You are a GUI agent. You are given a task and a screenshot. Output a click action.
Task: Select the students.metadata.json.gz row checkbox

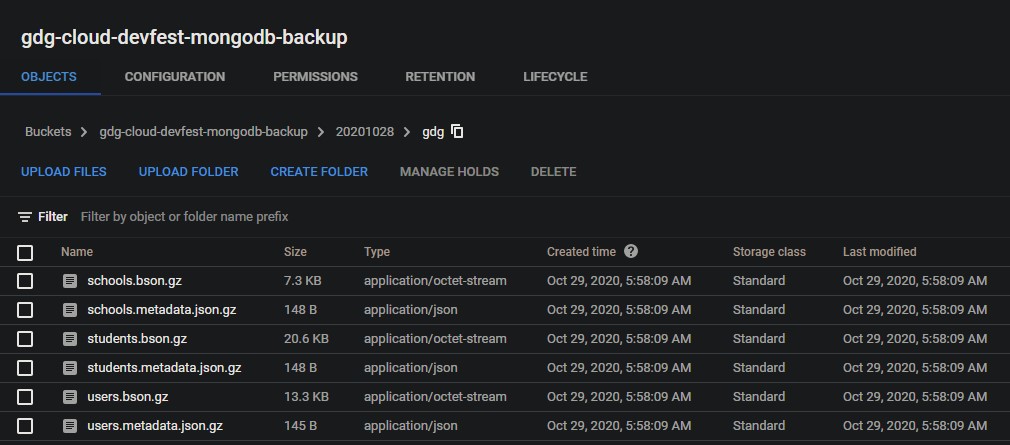click(25, 368)
